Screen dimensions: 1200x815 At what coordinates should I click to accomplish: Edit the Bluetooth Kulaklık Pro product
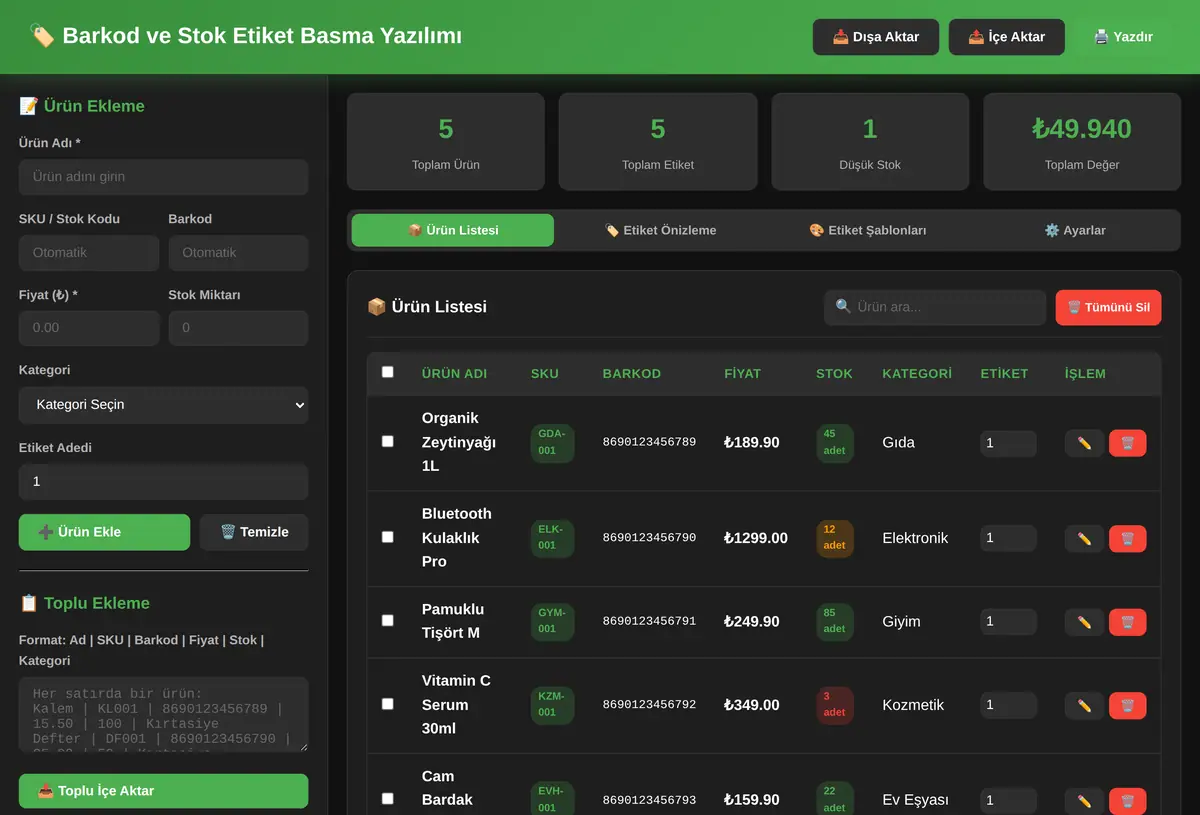click(1084, 539)
